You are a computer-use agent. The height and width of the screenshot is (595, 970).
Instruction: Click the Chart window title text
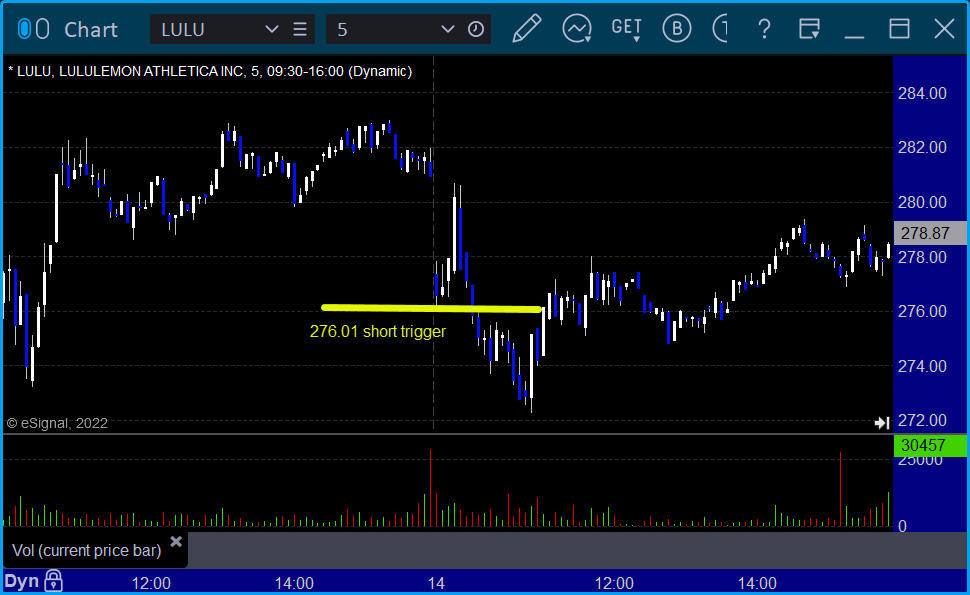(x=91, y=30)
